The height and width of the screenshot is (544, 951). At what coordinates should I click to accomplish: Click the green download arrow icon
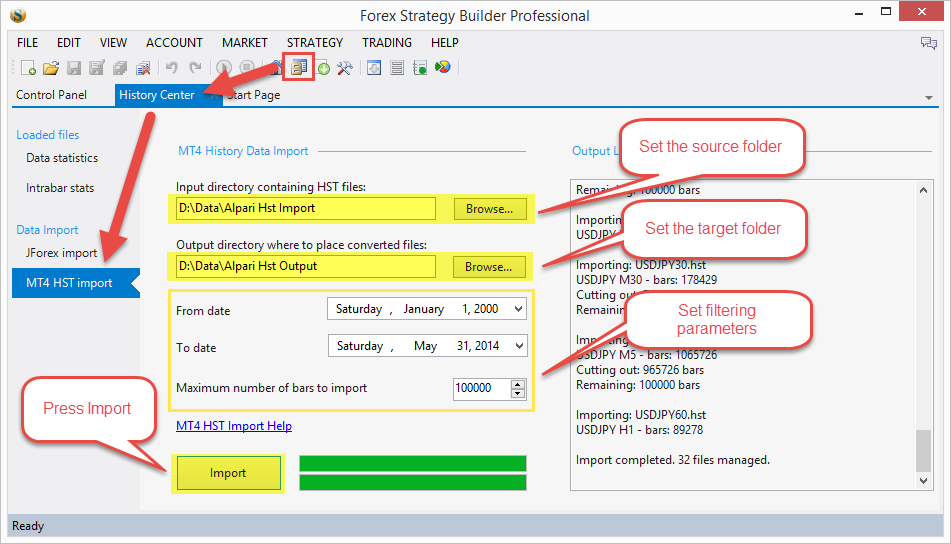(324, 68)
